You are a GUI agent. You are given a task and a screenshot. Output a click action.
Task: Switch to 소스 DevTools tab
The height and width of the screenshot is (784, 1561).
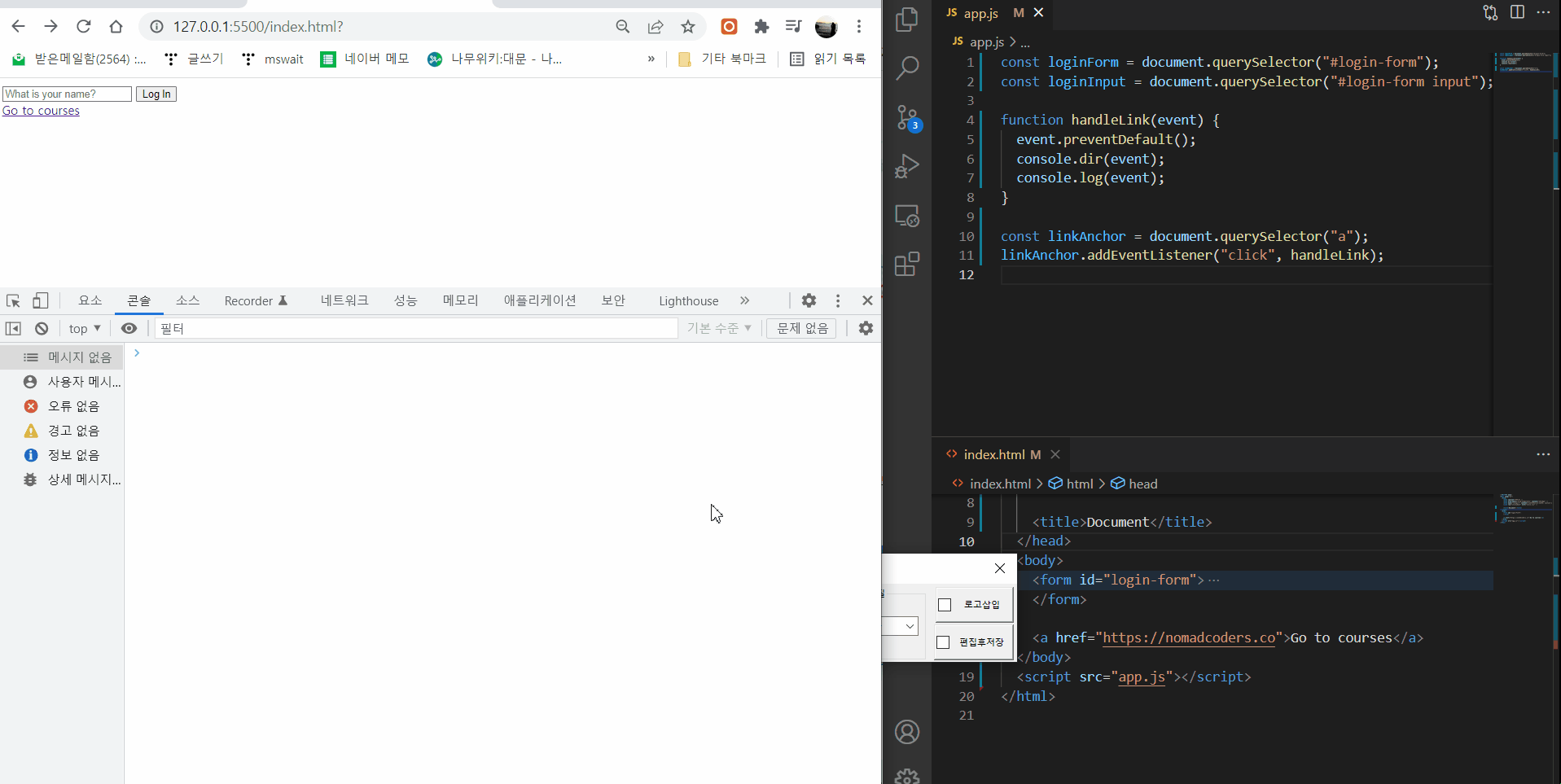pos(187,300)
